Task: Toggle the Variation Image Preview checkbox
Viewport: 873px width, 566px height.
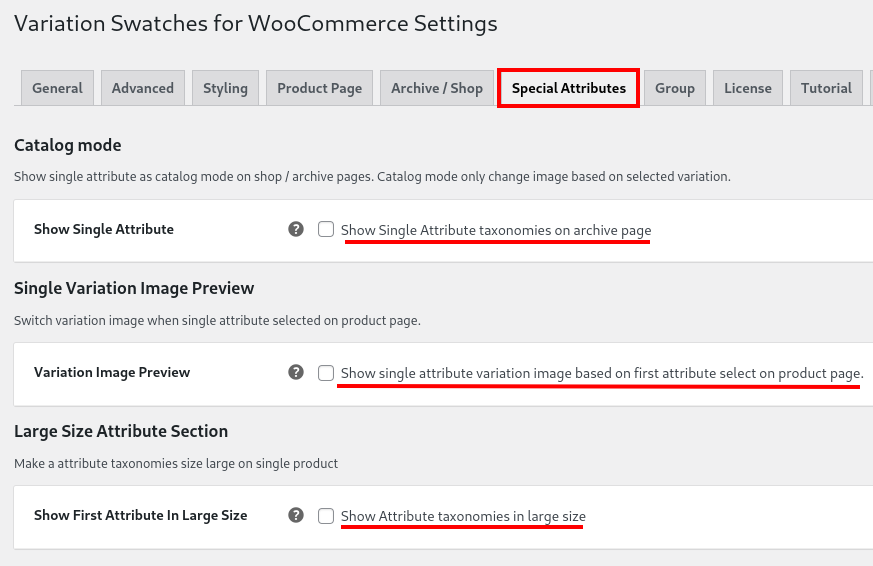Action: click(x=326, y=372)
